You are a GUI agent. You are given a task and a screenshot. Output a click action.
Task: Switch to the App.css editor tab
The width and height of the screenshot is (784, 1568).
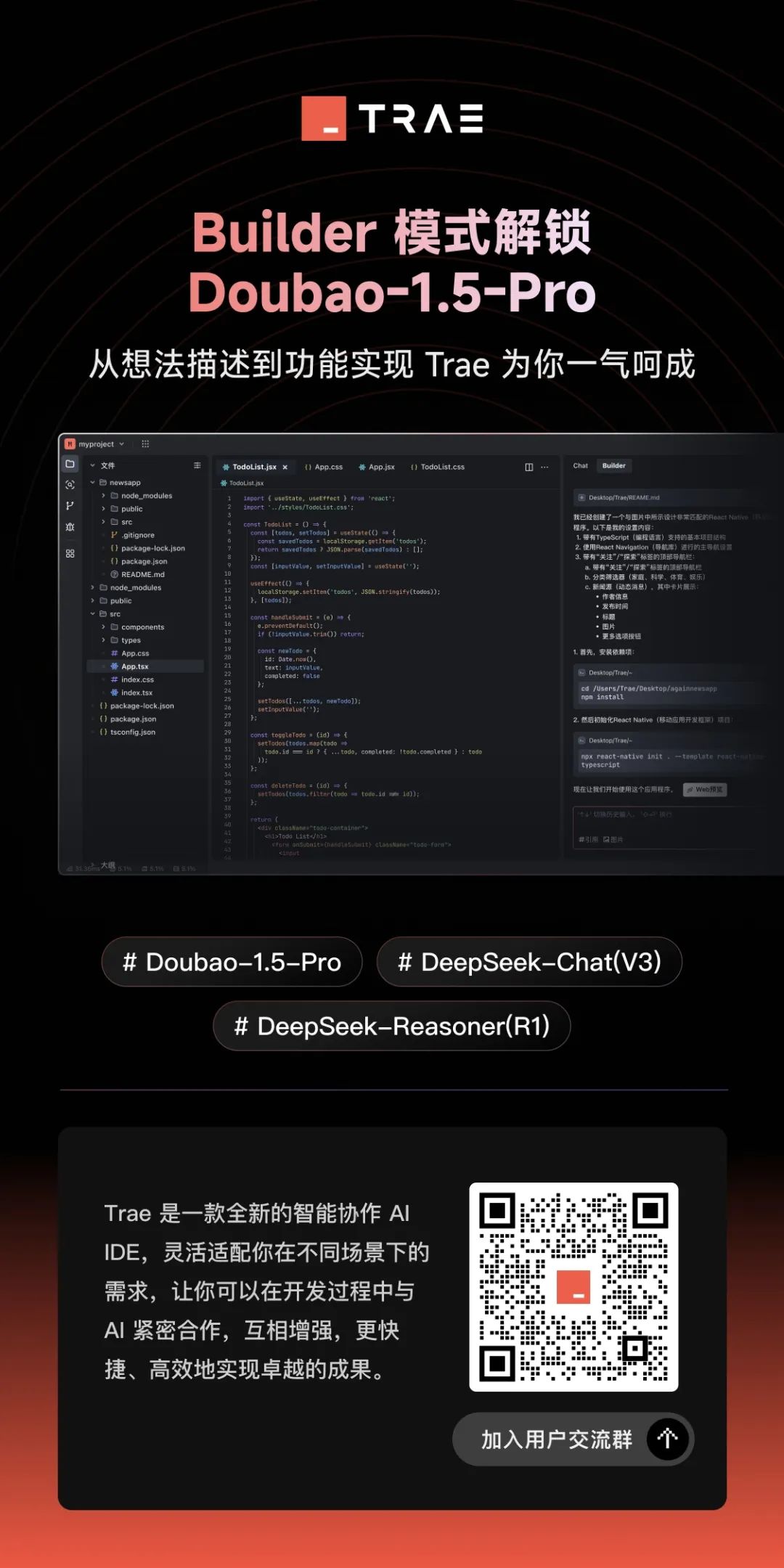pos(324,467)
